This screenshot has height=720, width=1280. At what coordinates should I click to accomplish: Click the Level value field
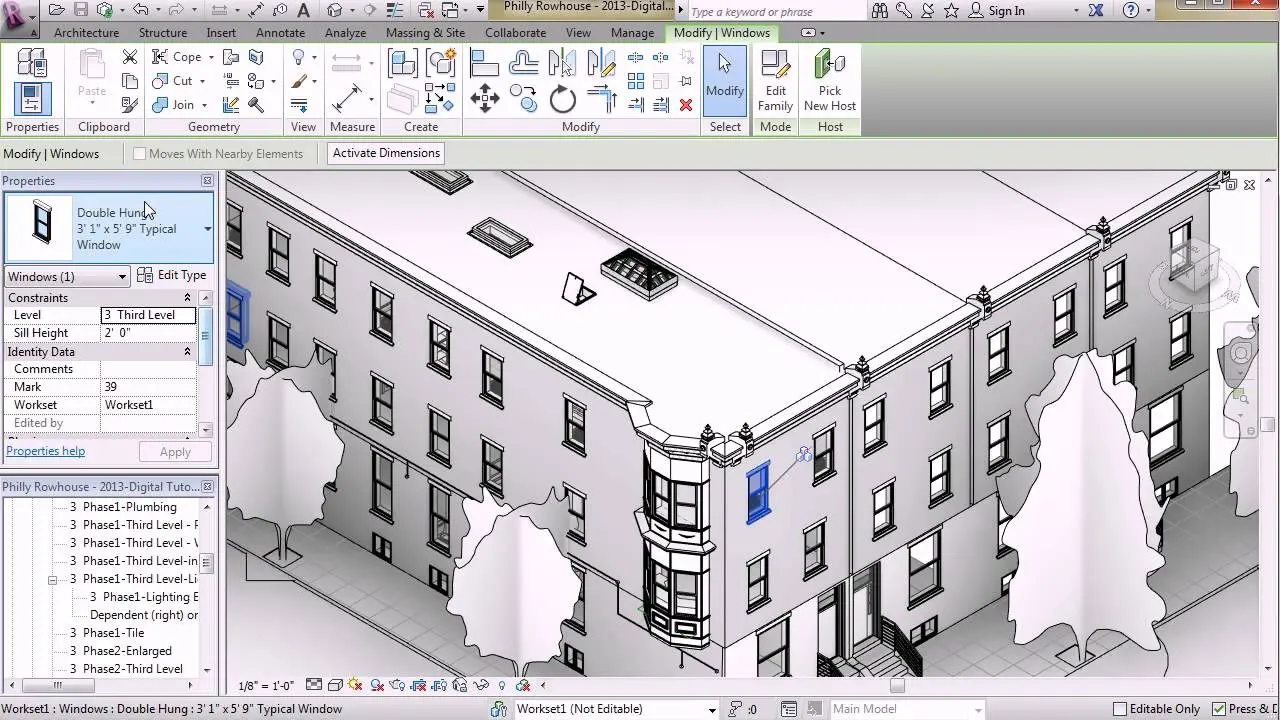pyautogui.click(x=148, y=315)
